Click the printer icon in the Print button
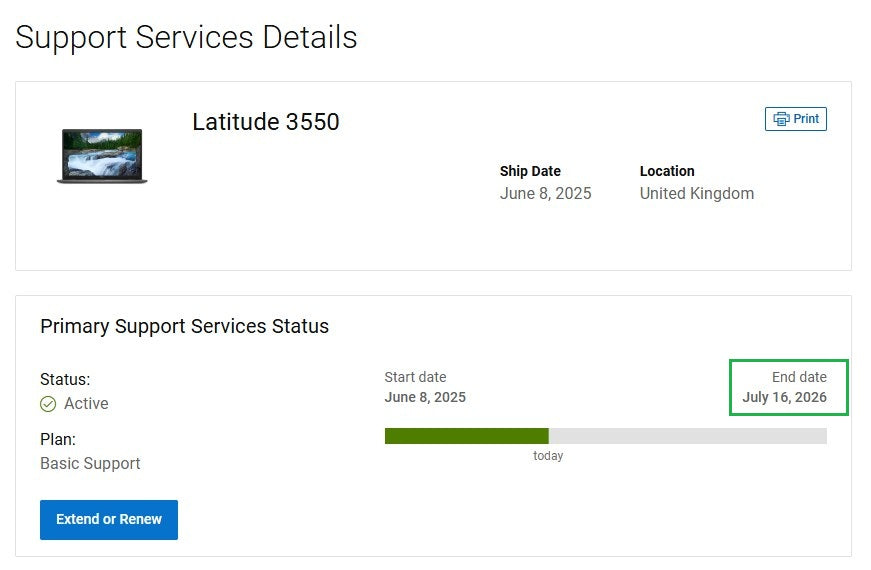The width and height of the screenshot is (871, 570). click(x=781, y=119)
